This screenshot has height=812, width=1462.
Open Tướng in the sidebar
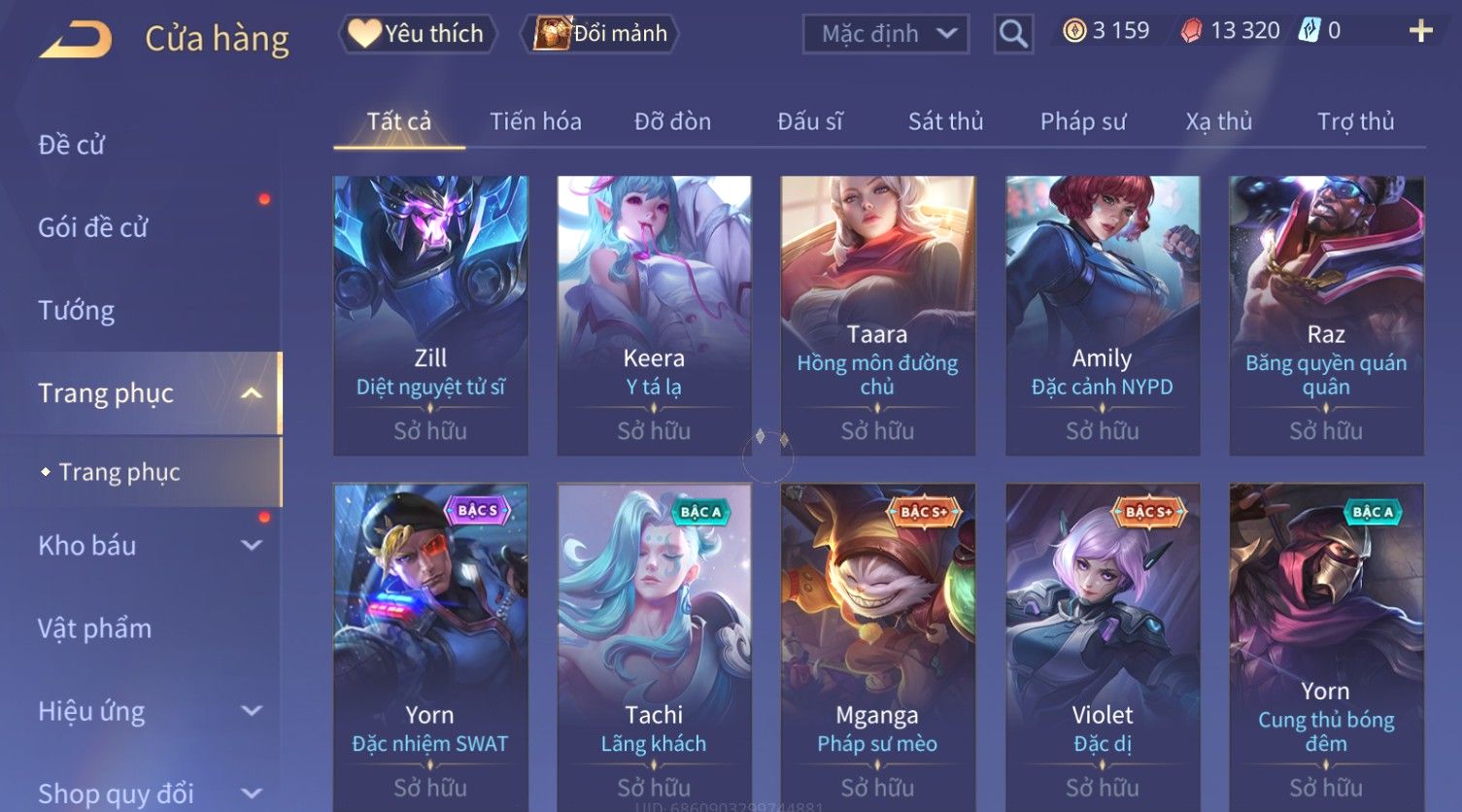coord(76,311)
